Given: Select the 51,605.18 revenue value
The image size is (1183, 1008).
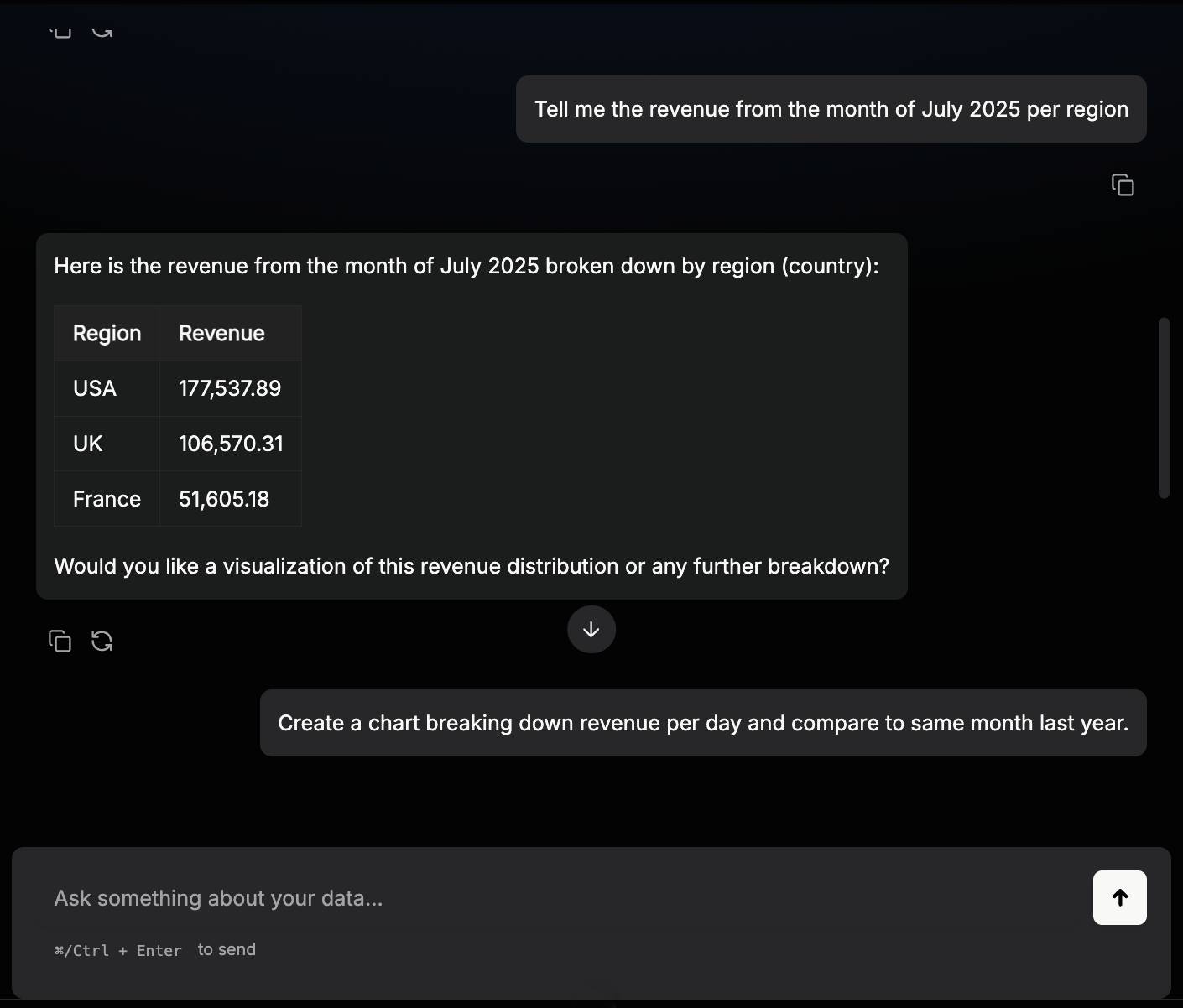Looking at the screenshot, I should [x=224, y=499].
